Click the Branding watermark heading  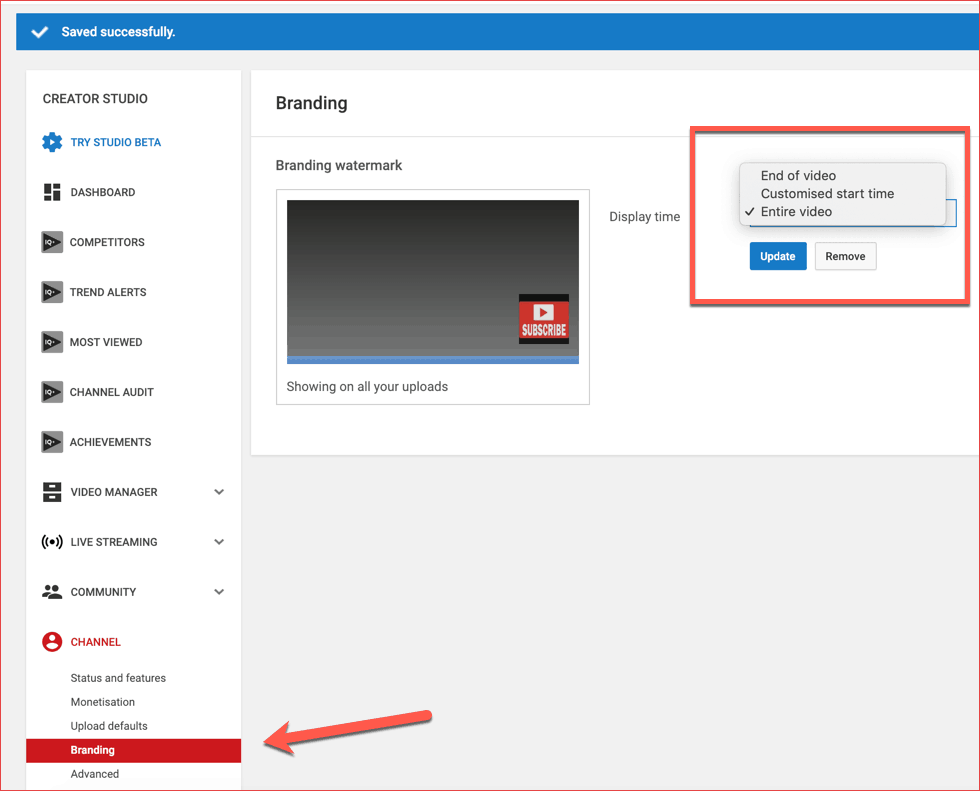[x=339, y=166]
